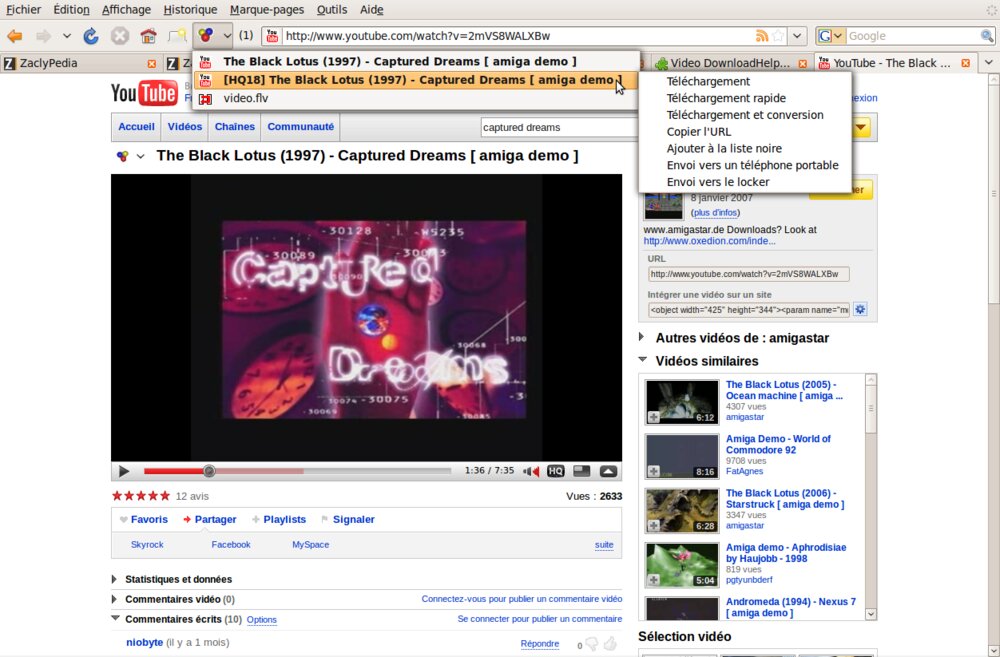Toggle the video player size button
The image size is (1000, 657).
[582, 471]
